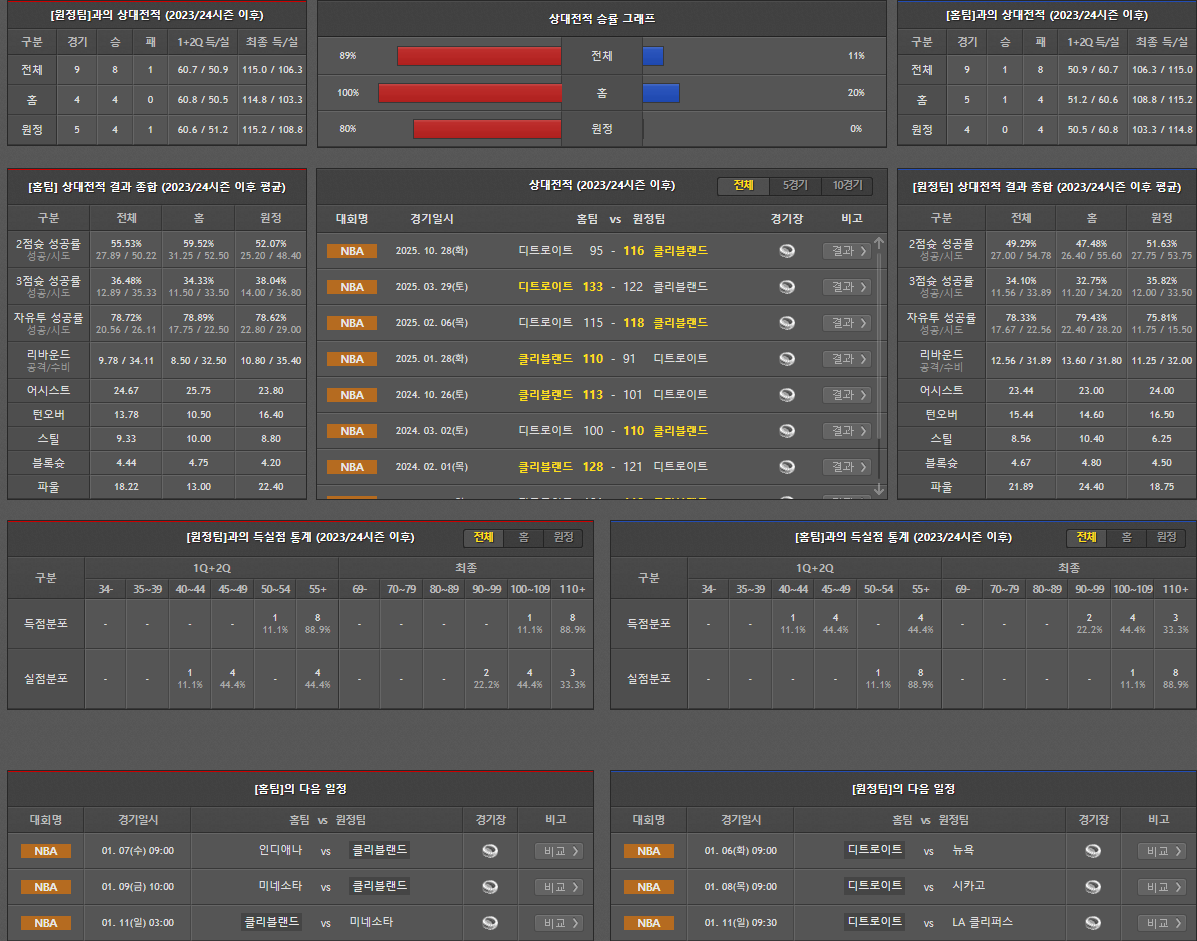Switch home-team scoring stats to 원정 filter
The width and height of the screenshot is (1197, 941).
point(1166,538)
